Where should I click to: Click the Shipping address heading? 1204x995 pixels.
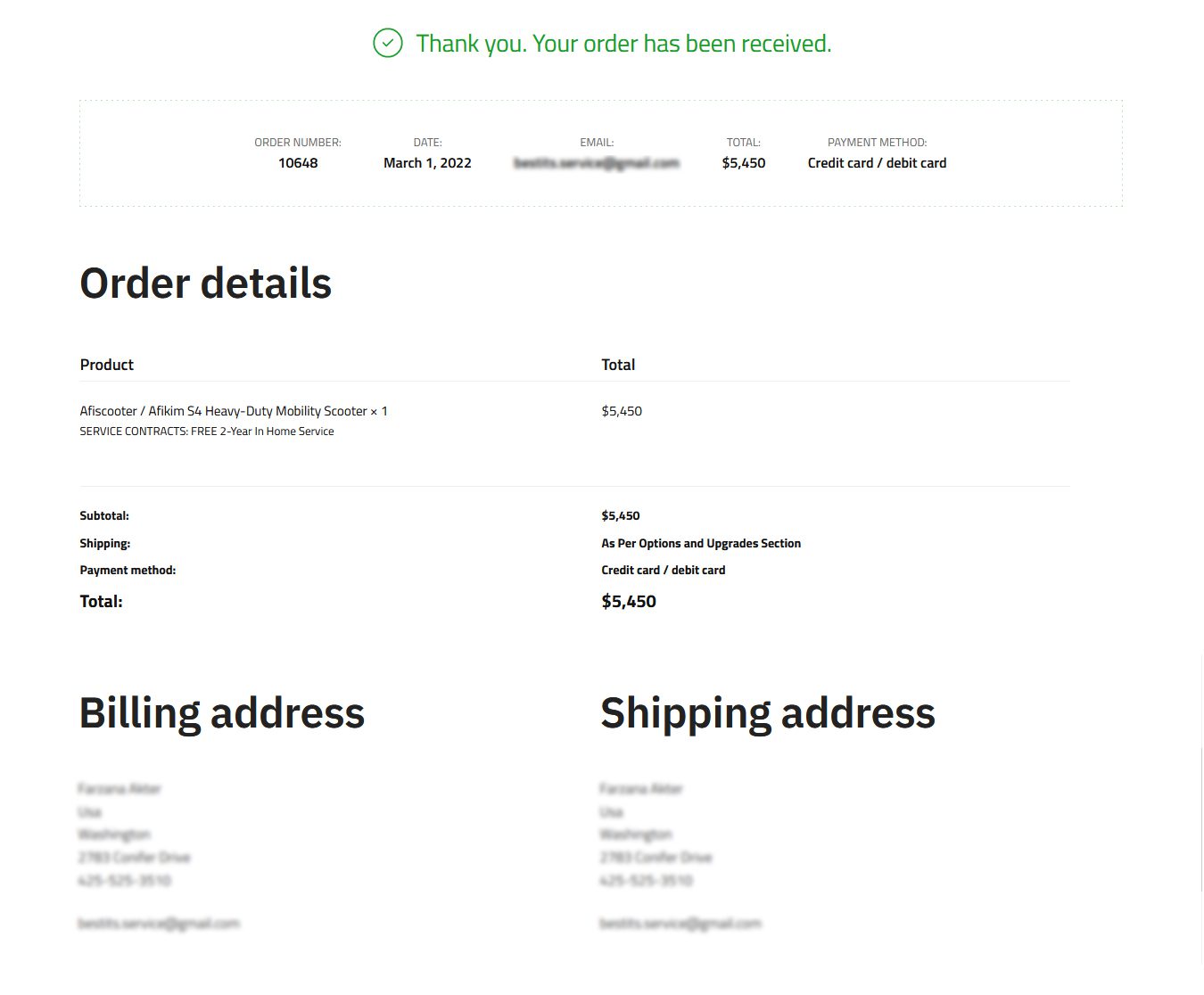coord(768,713)
